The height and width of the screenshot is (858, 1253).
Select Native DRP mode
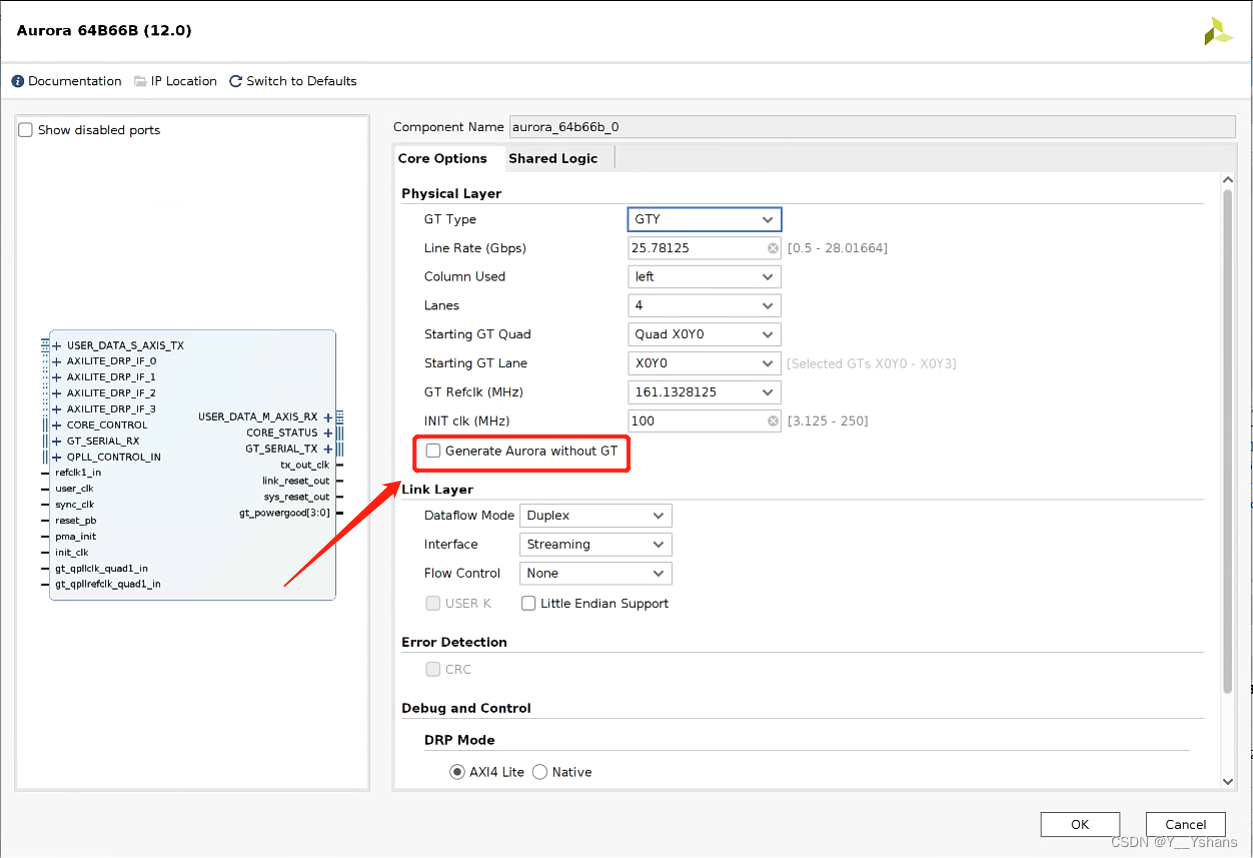(540, 772)
